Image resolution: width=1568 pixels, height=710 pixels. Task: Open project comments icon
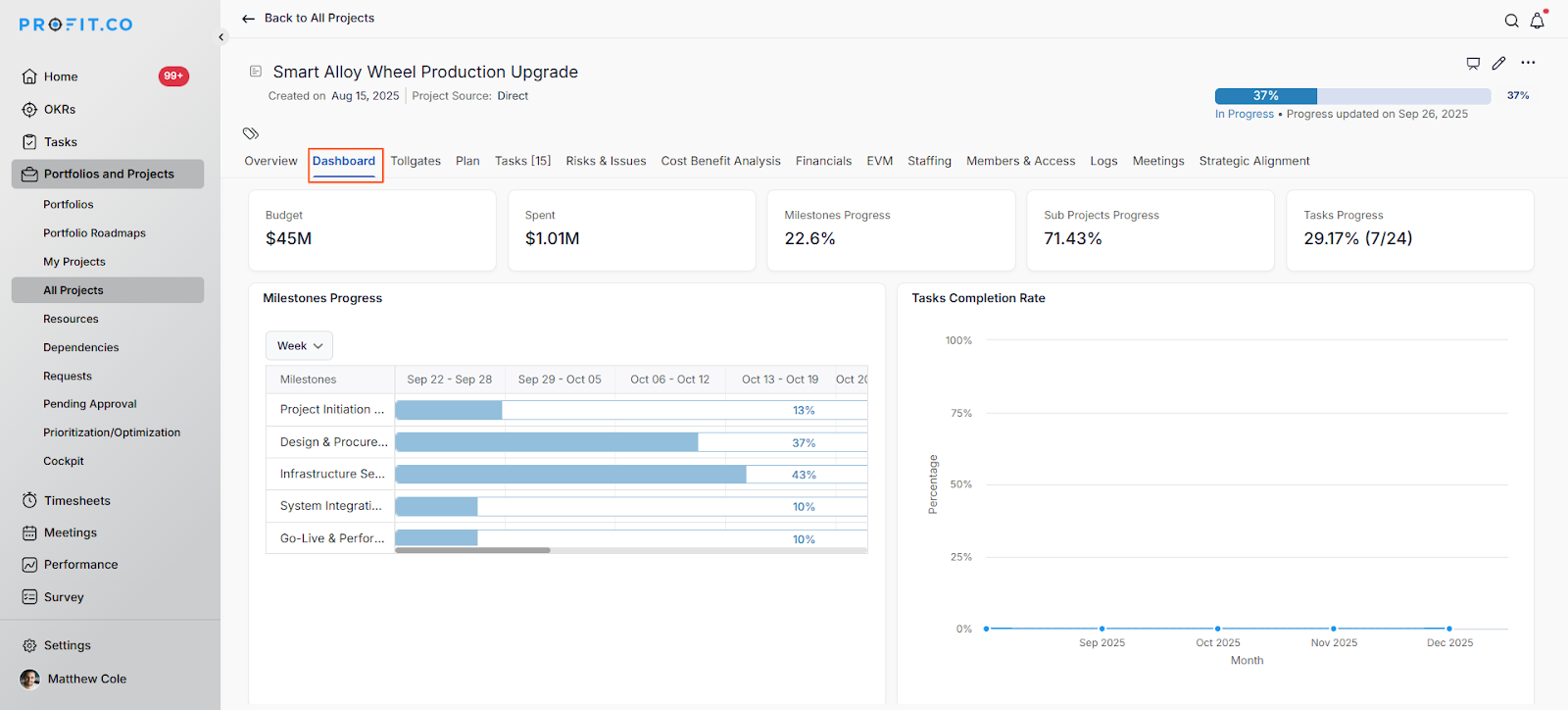click(x=1473, y=64)
